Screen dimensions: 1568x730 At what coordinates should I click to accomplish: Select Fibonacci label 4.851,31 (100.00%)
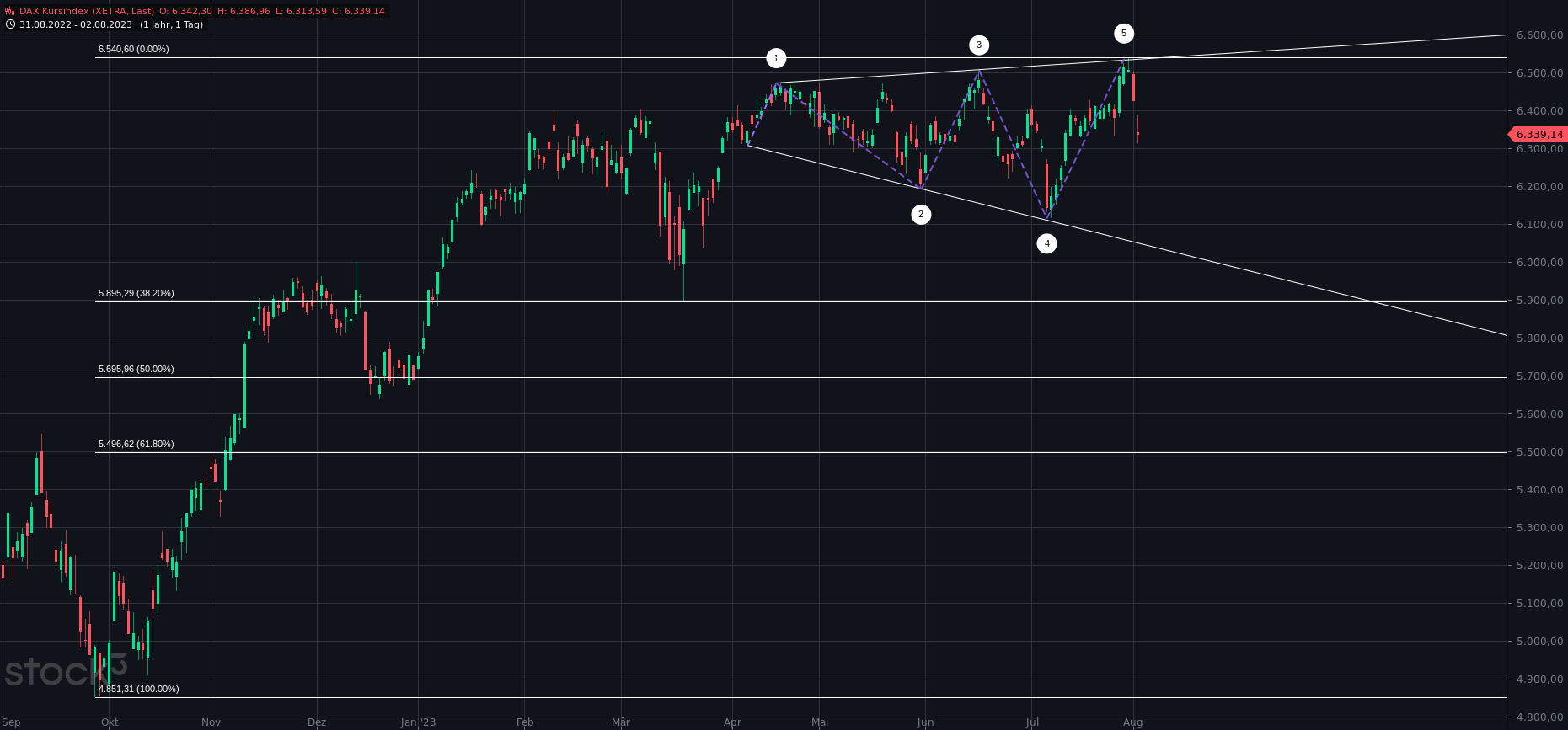(x=139, y=689)
